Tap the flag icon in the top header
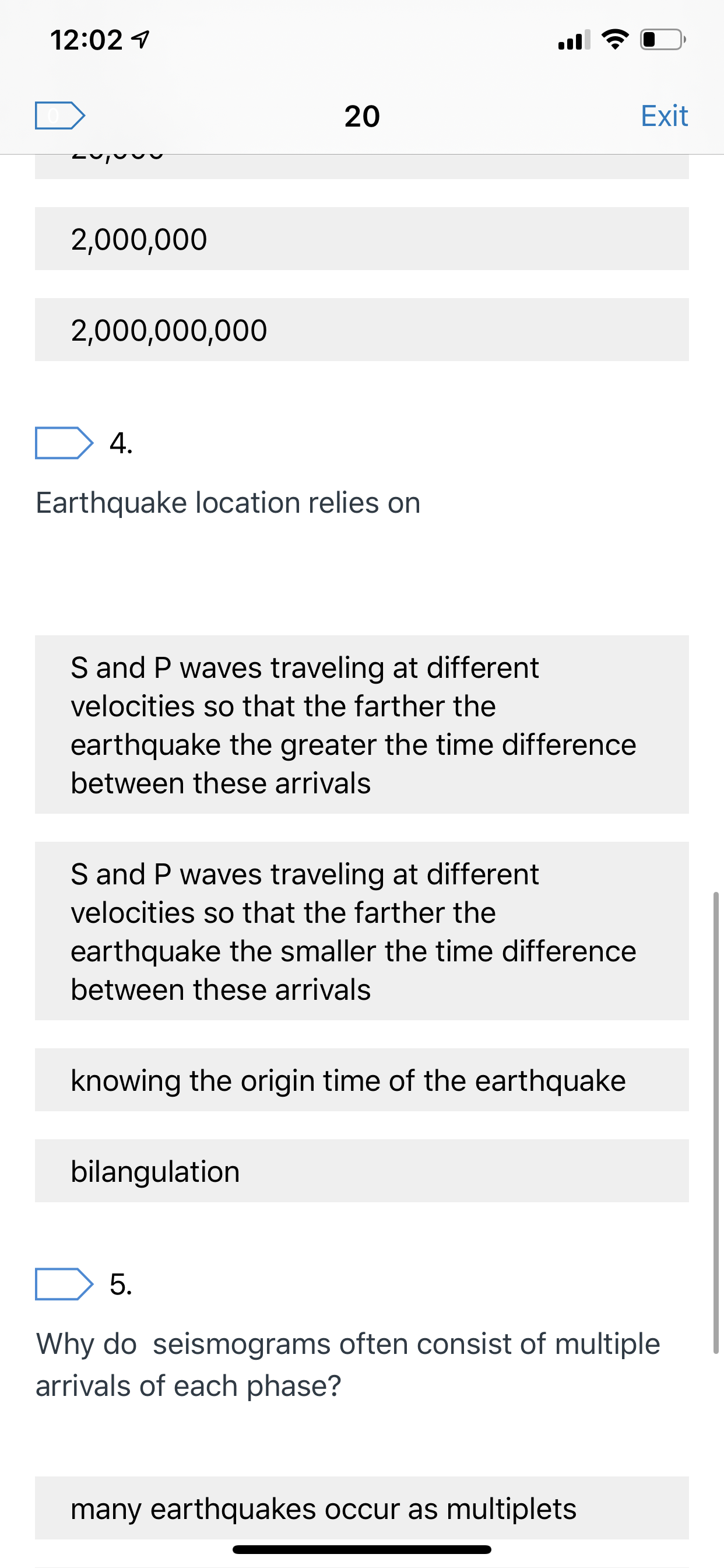Screen dimensions: 724x1568 59,115
